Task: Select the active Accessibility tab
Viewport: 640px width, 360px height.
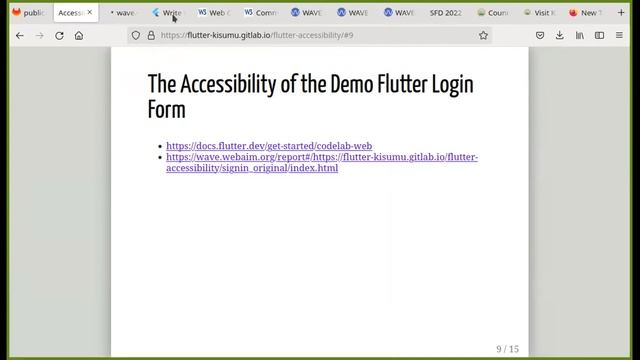Action: [x=70, y=13]
